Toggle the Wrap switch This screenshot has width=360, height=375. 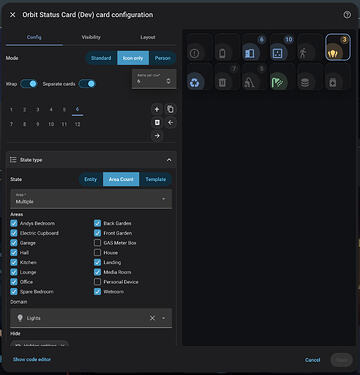(29, 84)
